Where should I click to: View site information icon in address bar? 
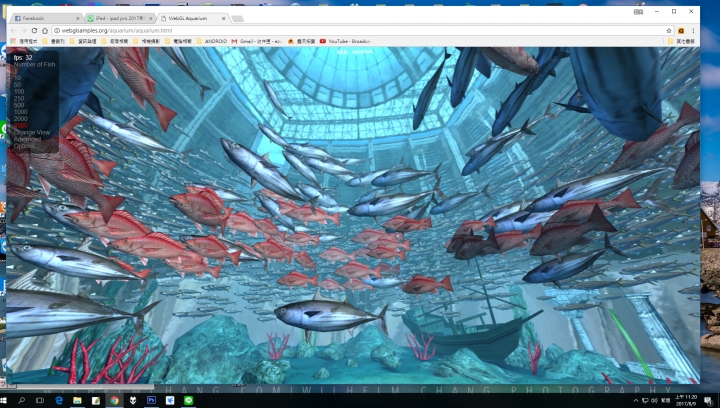click(x=57, y=30)
